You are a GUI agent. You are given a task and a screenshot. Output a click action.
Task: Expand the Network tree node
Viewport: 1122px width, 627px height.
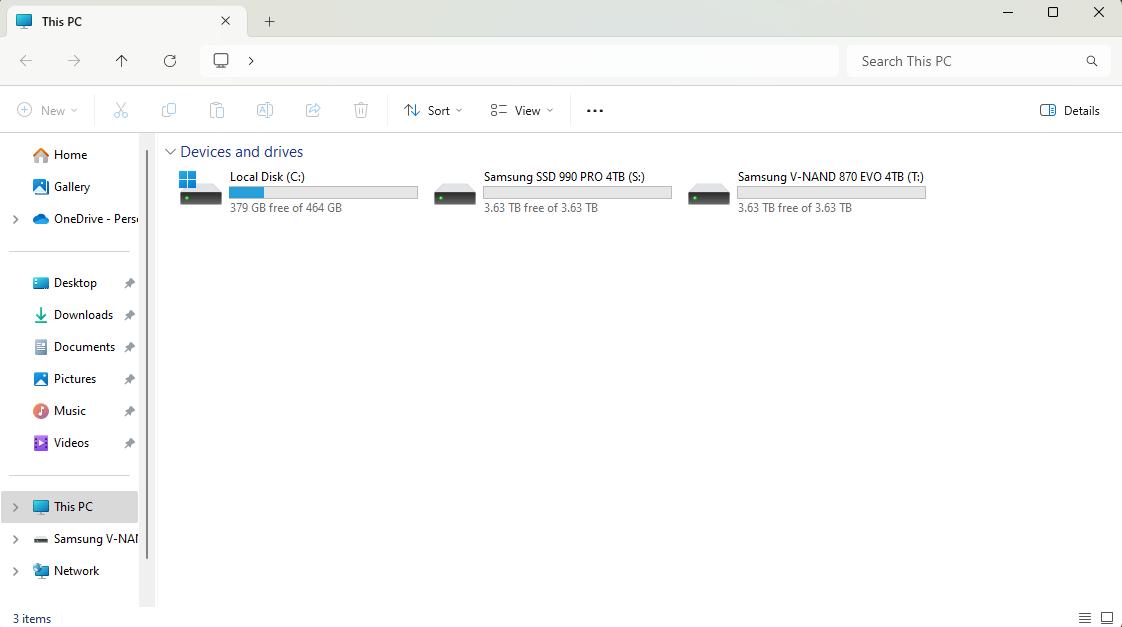pos(15,571)
